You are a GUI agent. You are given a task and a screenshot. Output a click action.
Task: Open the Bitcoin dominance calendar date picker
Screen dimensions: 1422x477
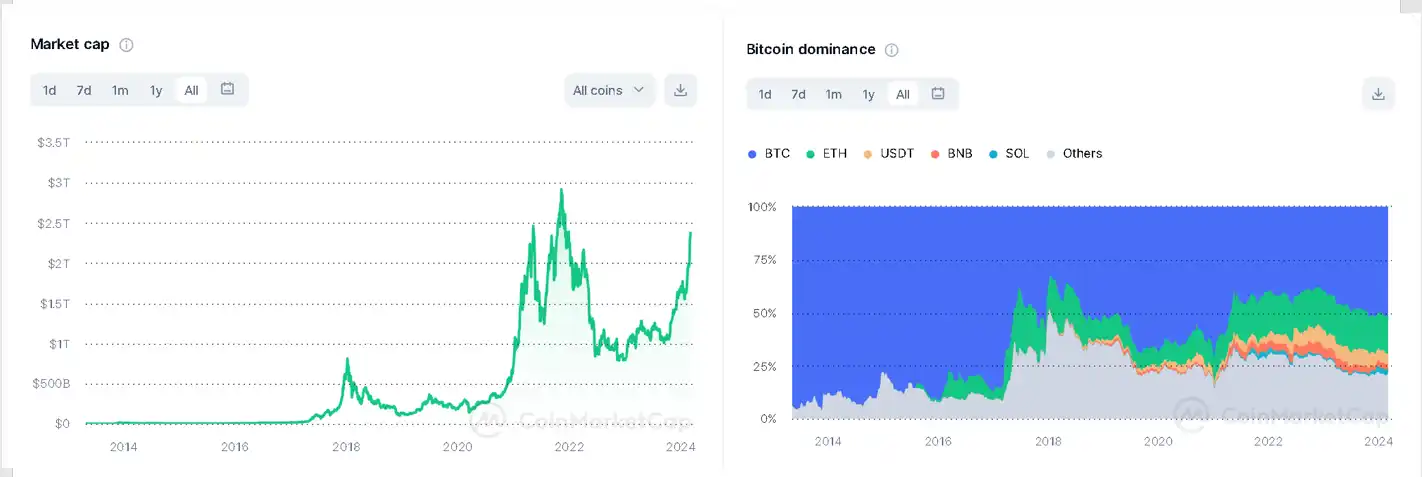[938, 94]
